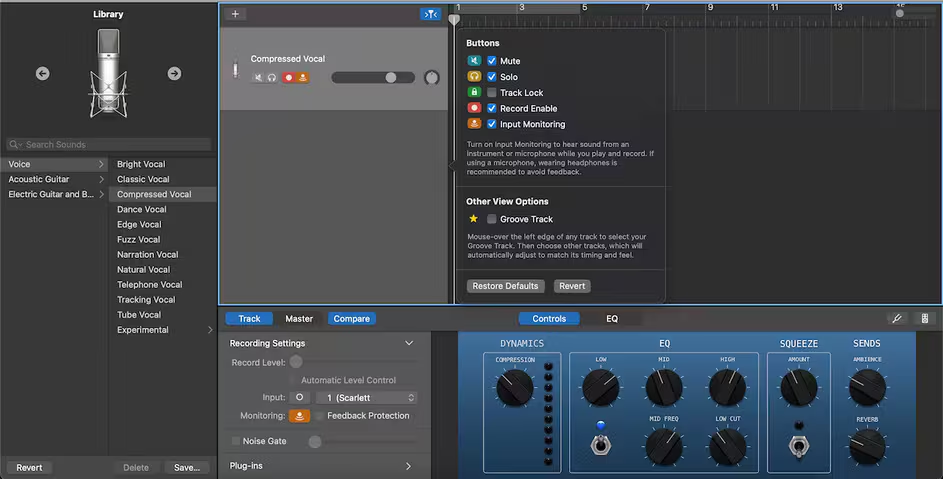Click the Save... button in Library
943x479 pixels.
pos(186,468)
